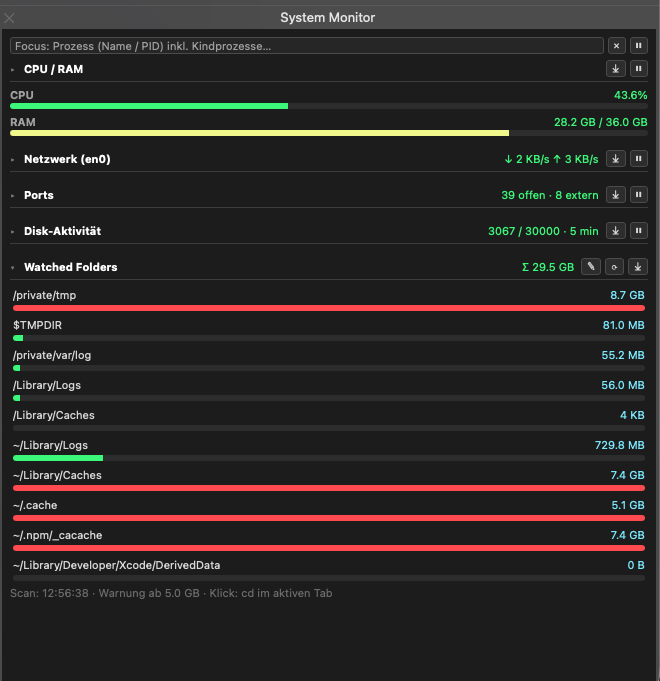The image size is (660, 681).
Task: Click the Netzwerk (en0) header
Action: pos(67,159)
